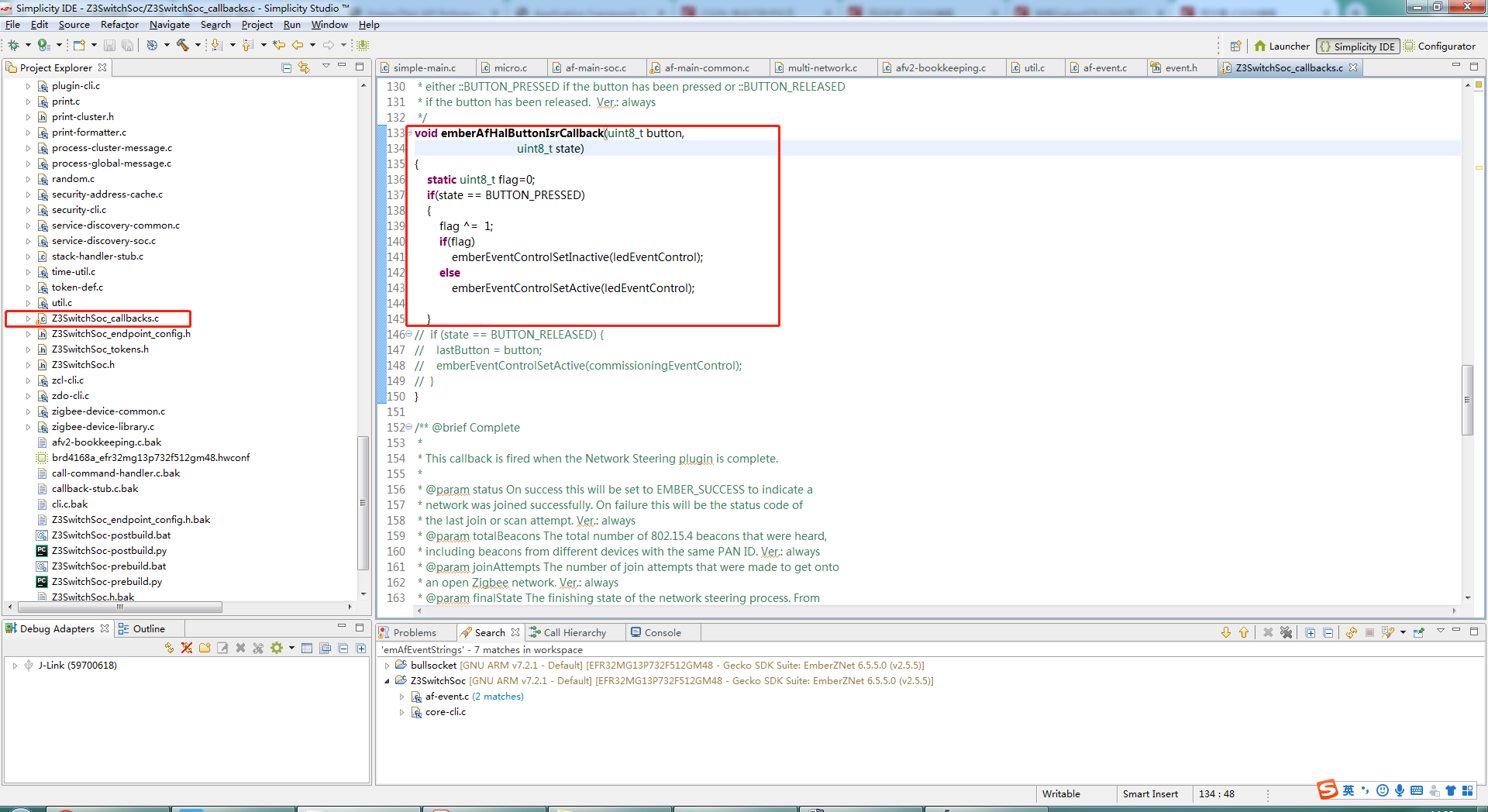Select Z3SwitchSoc_tokens.h in Project Explorer

click(x=100, y=349)
